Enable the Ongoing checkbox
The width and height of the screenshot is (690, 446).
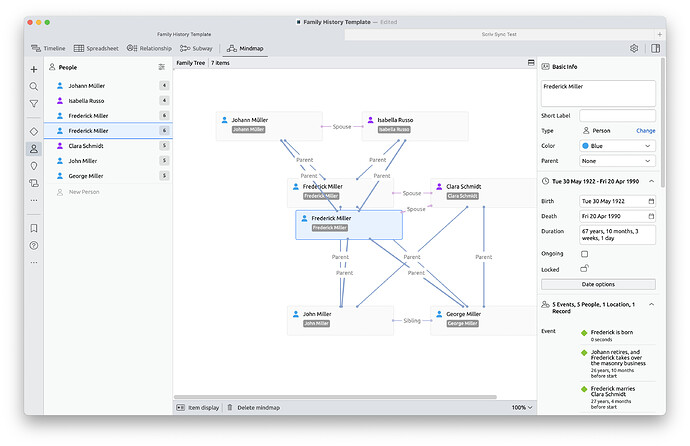point(585,254)
